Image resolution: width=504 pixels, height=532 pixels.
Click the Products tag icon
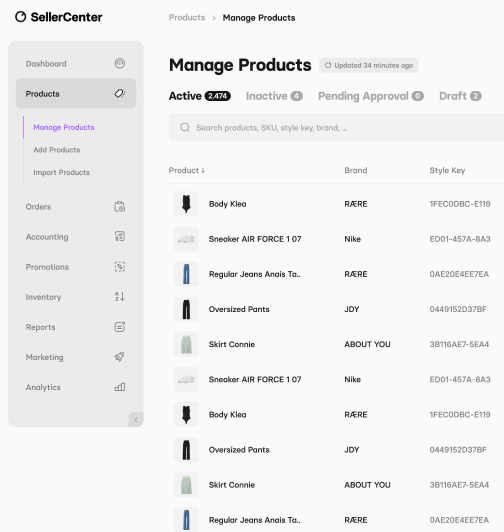(119, 93)
